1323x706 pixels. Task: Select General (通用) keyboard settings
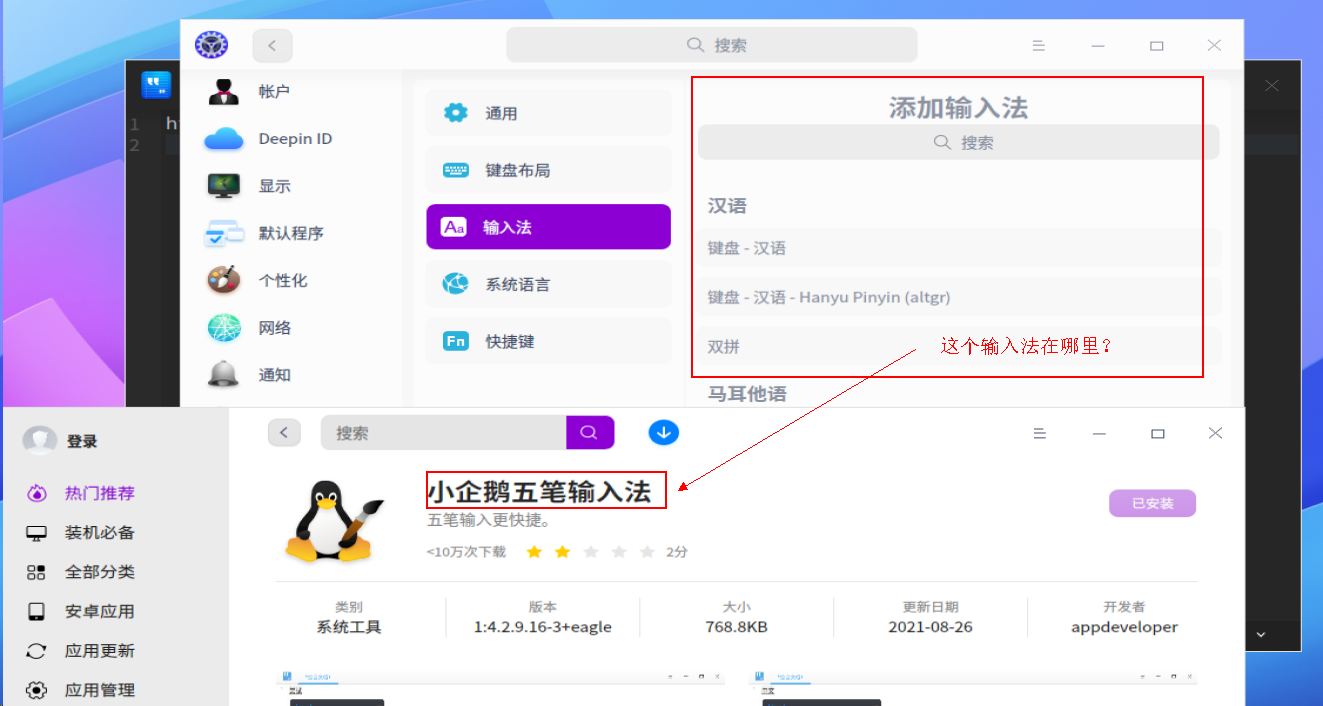(x=548, y=113)
